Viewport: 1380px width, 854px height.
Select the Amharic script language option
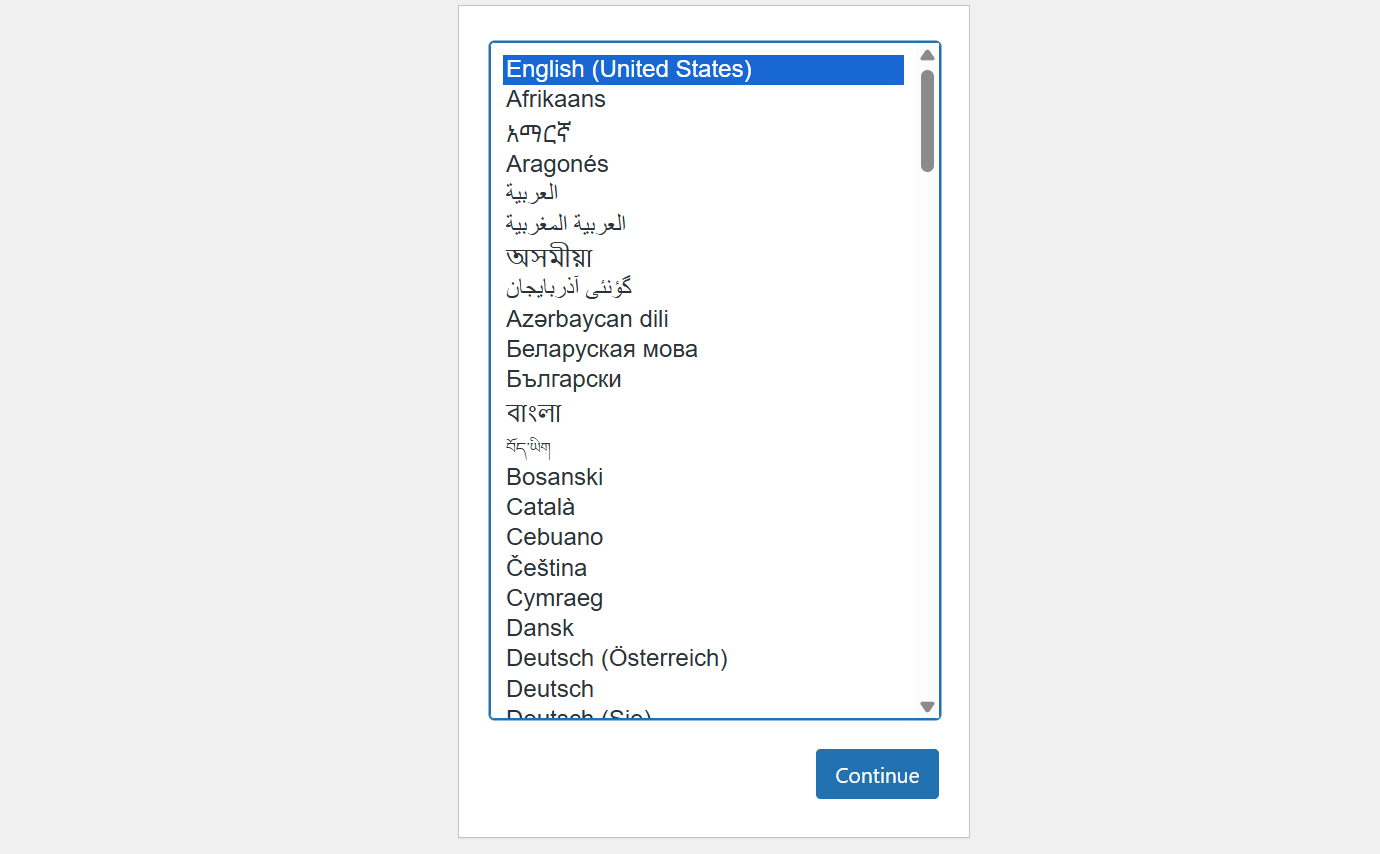pyautogui.click(x=538, y=132)
